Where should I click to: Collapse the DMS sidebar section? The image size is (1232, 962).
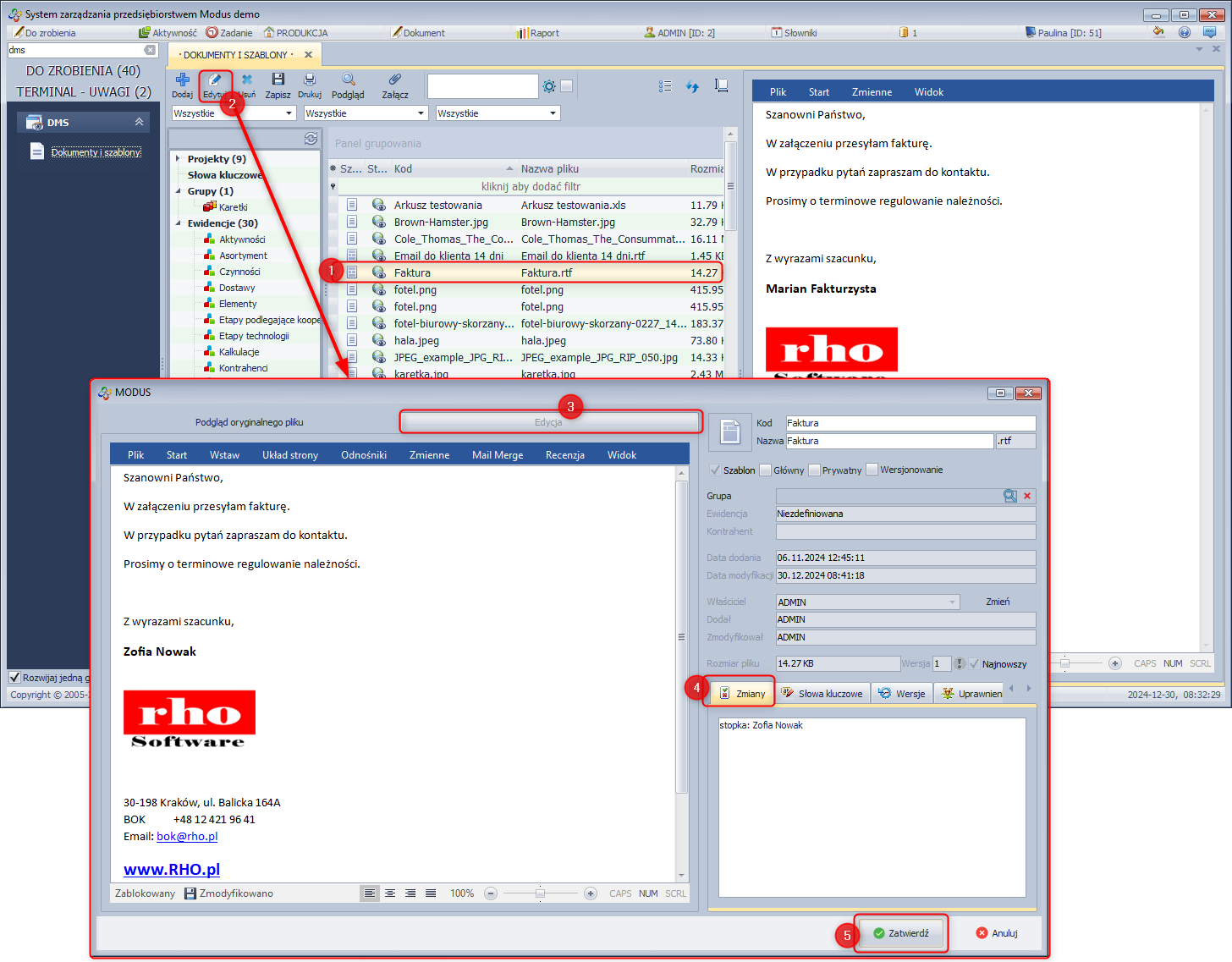pos(139,123)
